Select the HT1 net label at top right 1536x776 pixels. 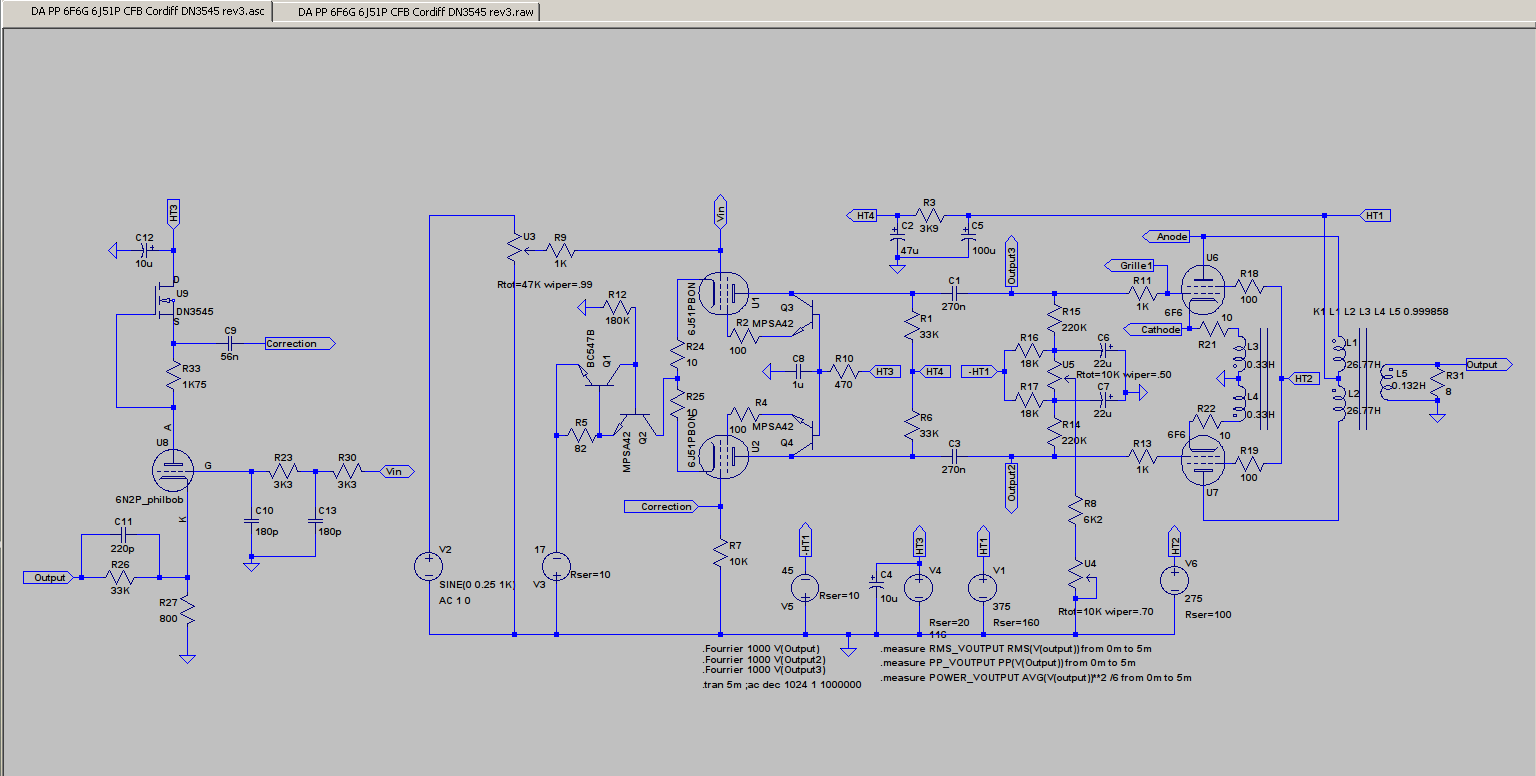tap(1377, 215)
